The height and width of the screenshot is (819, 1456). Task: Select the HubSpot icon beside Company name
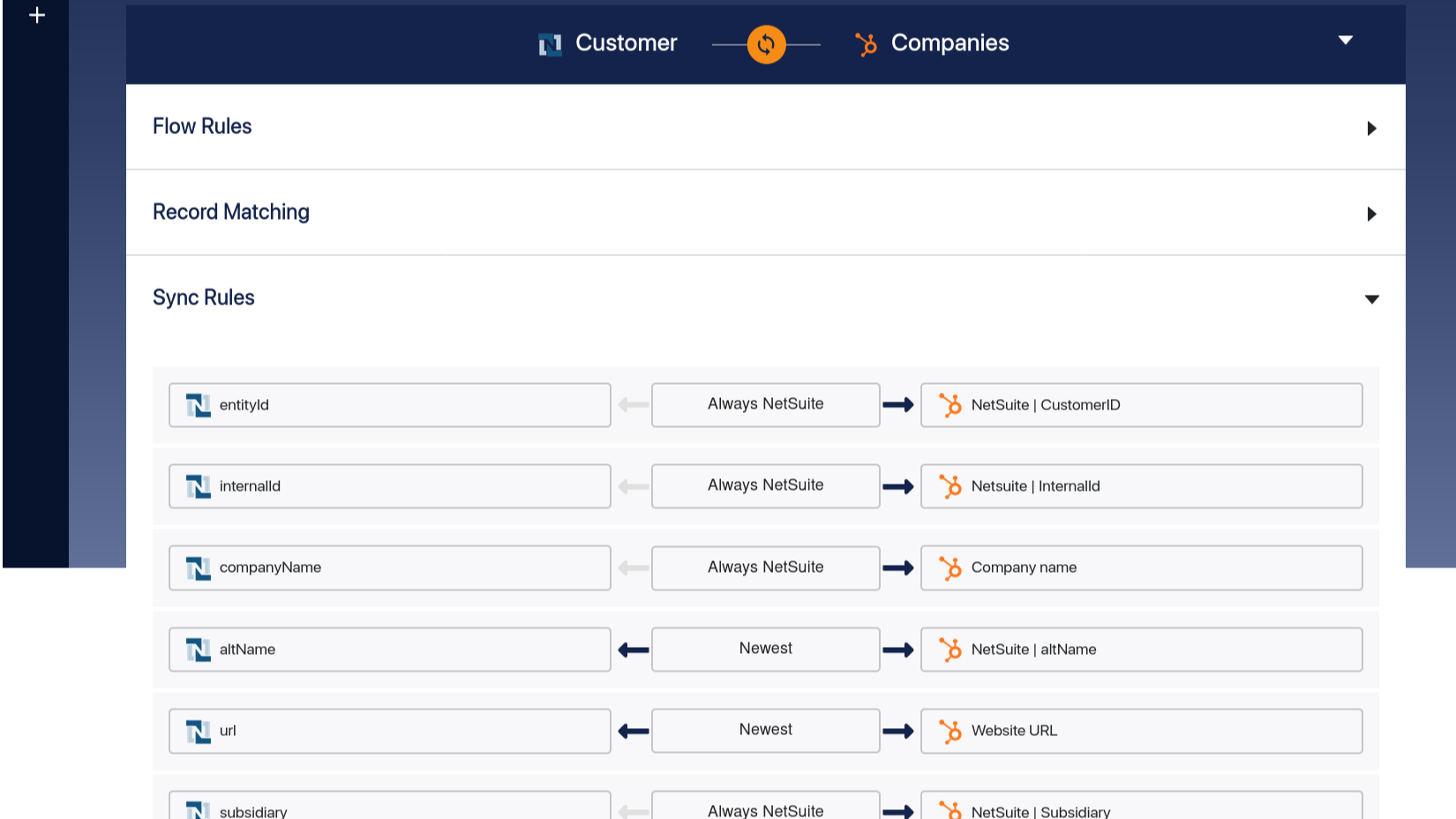coord(952,567)
